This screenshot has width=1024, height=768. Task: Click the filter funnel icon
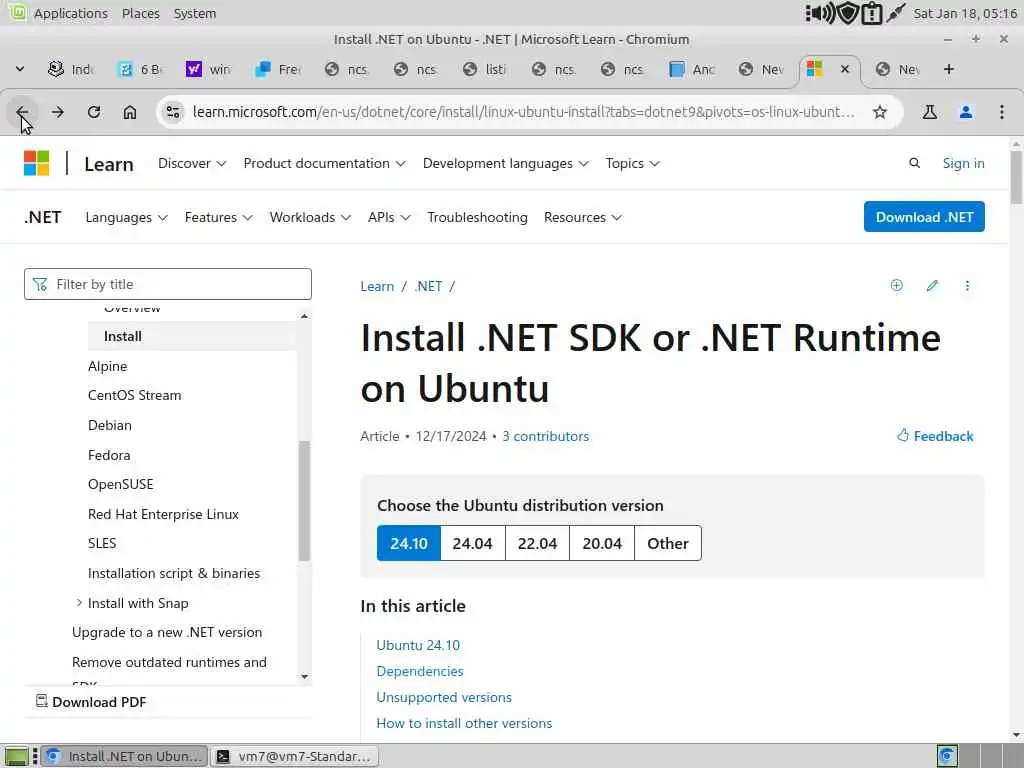[40, 284]
